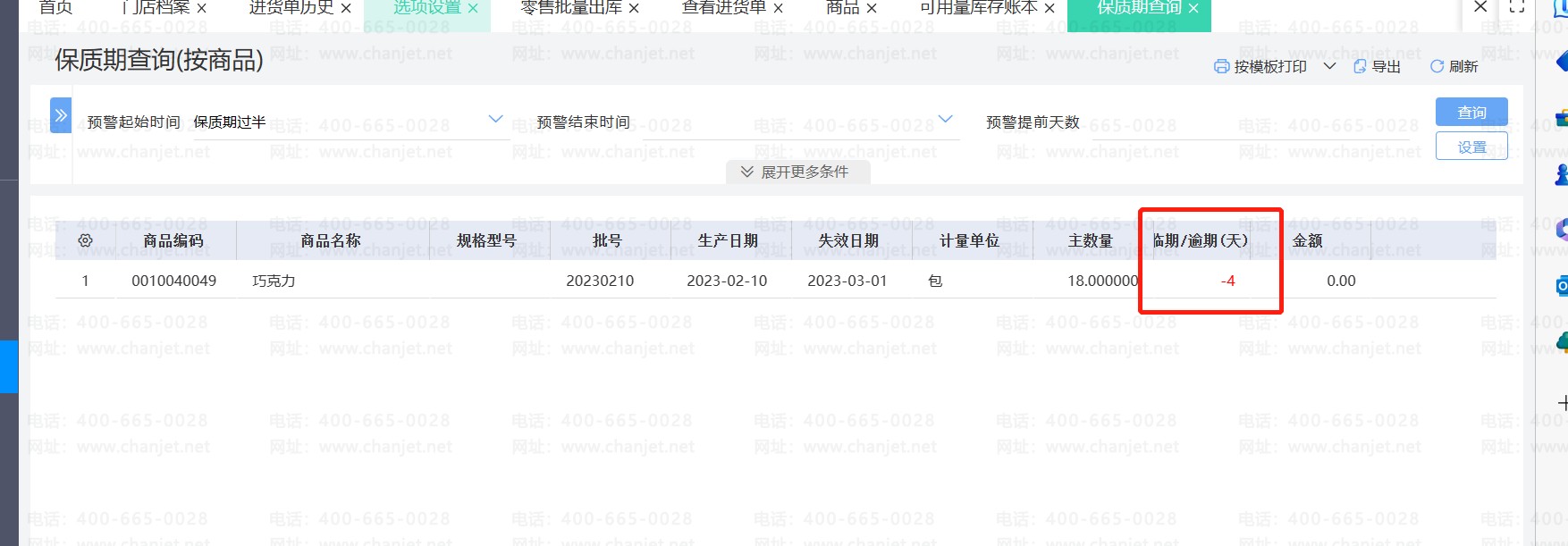Open the 预警起始时间 dropdown
This screenshot has width=1568, height=546.
pos(496,119)
